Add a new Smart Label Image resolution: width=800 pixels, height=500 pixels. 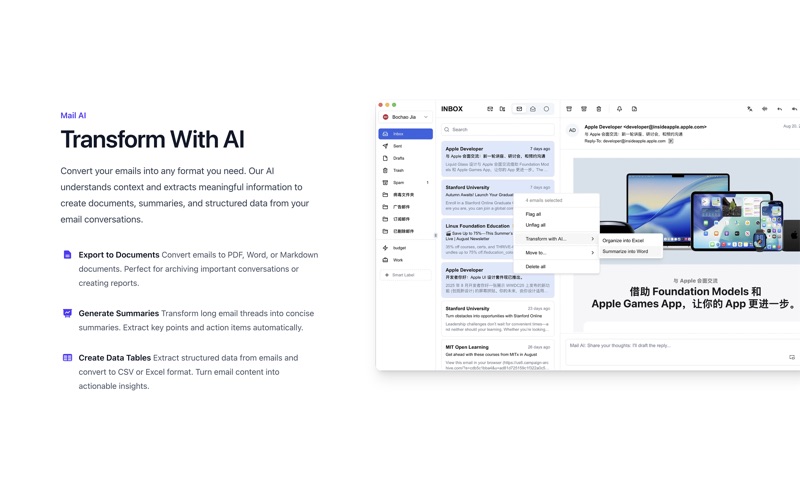[405, 275]
